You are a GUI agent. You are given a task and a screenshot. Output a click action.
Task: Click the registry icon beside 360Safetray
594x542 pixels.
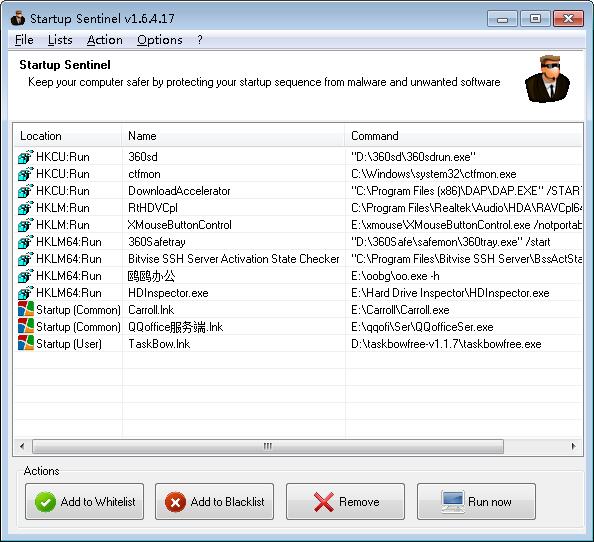(26, 242)
